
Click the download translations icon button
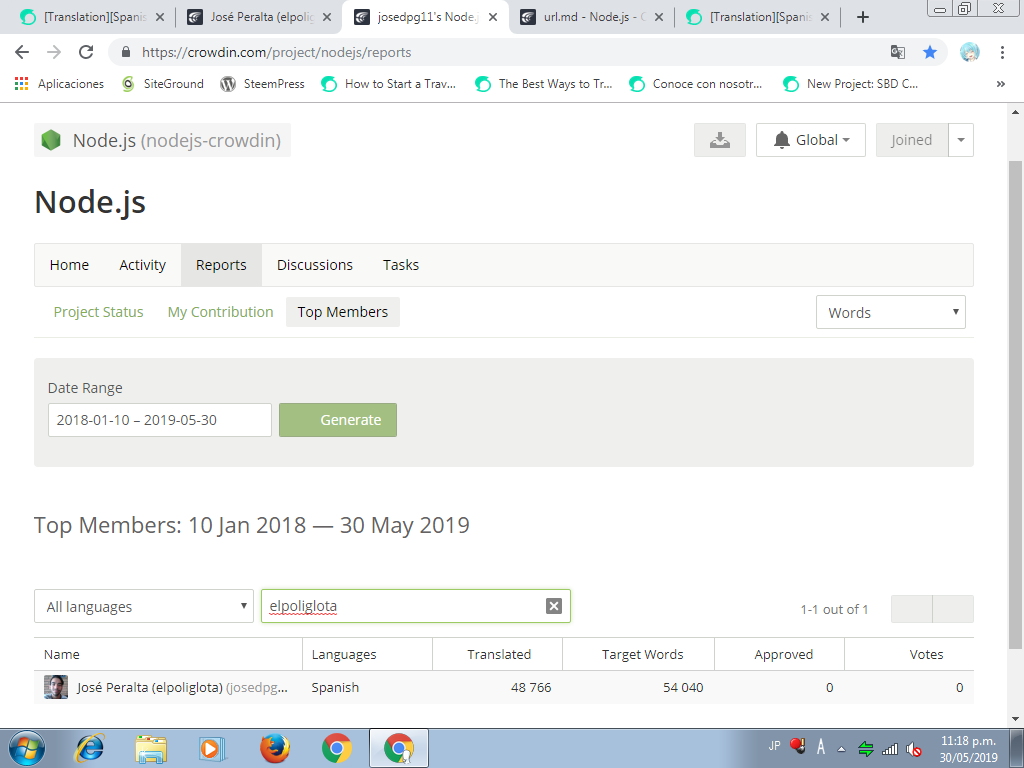click(x=720, y=140)
